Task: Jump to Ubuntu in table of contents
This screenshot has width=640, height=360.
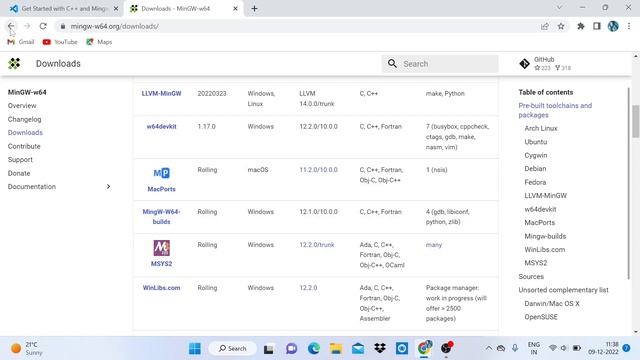Action: click(x=536, y=142)
